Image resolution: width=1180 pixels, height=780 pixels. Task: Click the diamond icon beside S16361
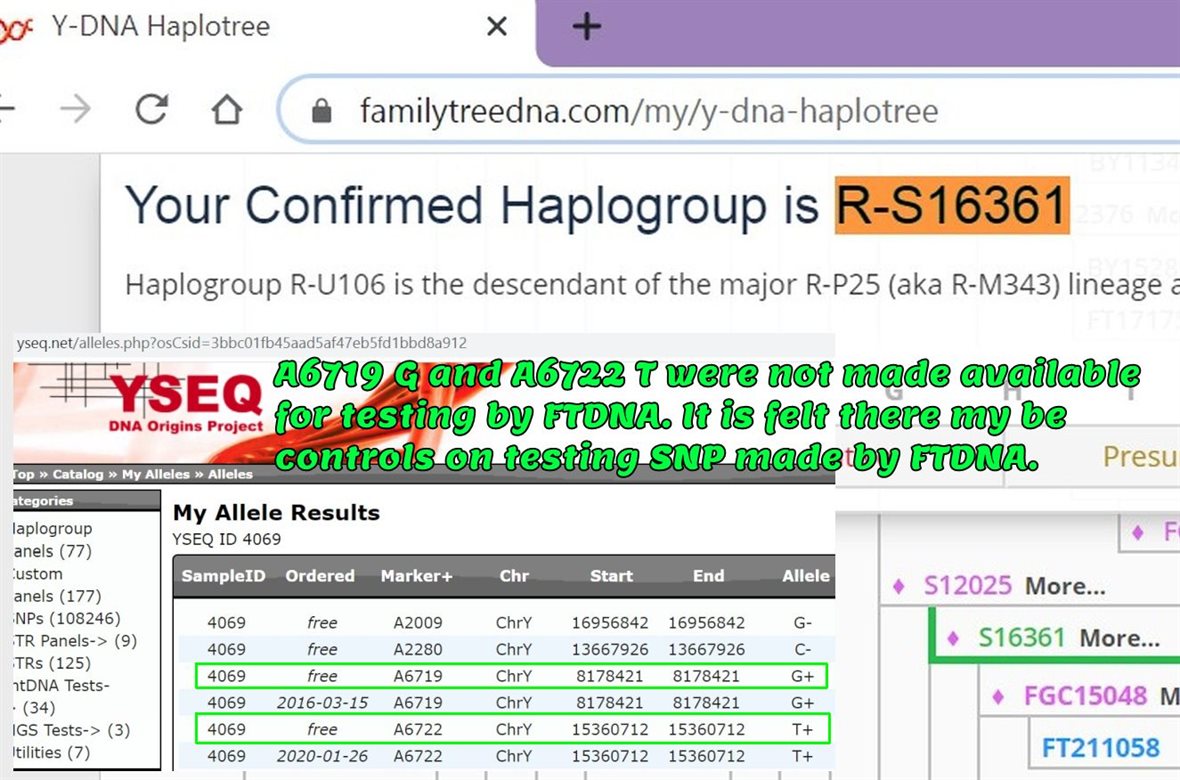pos(953,637)
